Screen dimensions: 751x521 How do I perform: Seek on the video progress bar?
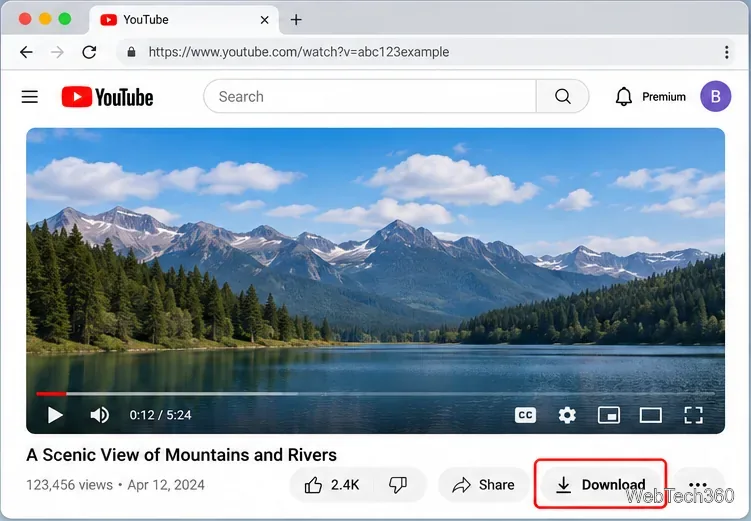point(376,394)
